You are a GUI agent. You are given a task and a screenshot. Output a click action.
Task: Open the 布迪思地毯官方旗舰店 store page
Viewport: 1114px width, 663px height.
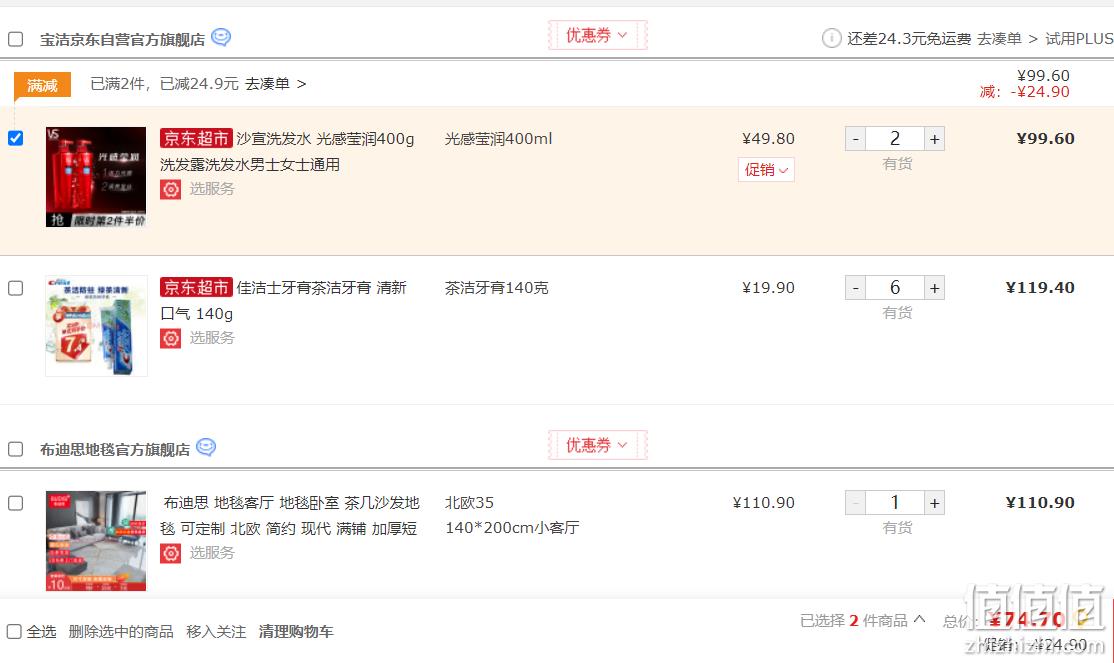(114, 450)
